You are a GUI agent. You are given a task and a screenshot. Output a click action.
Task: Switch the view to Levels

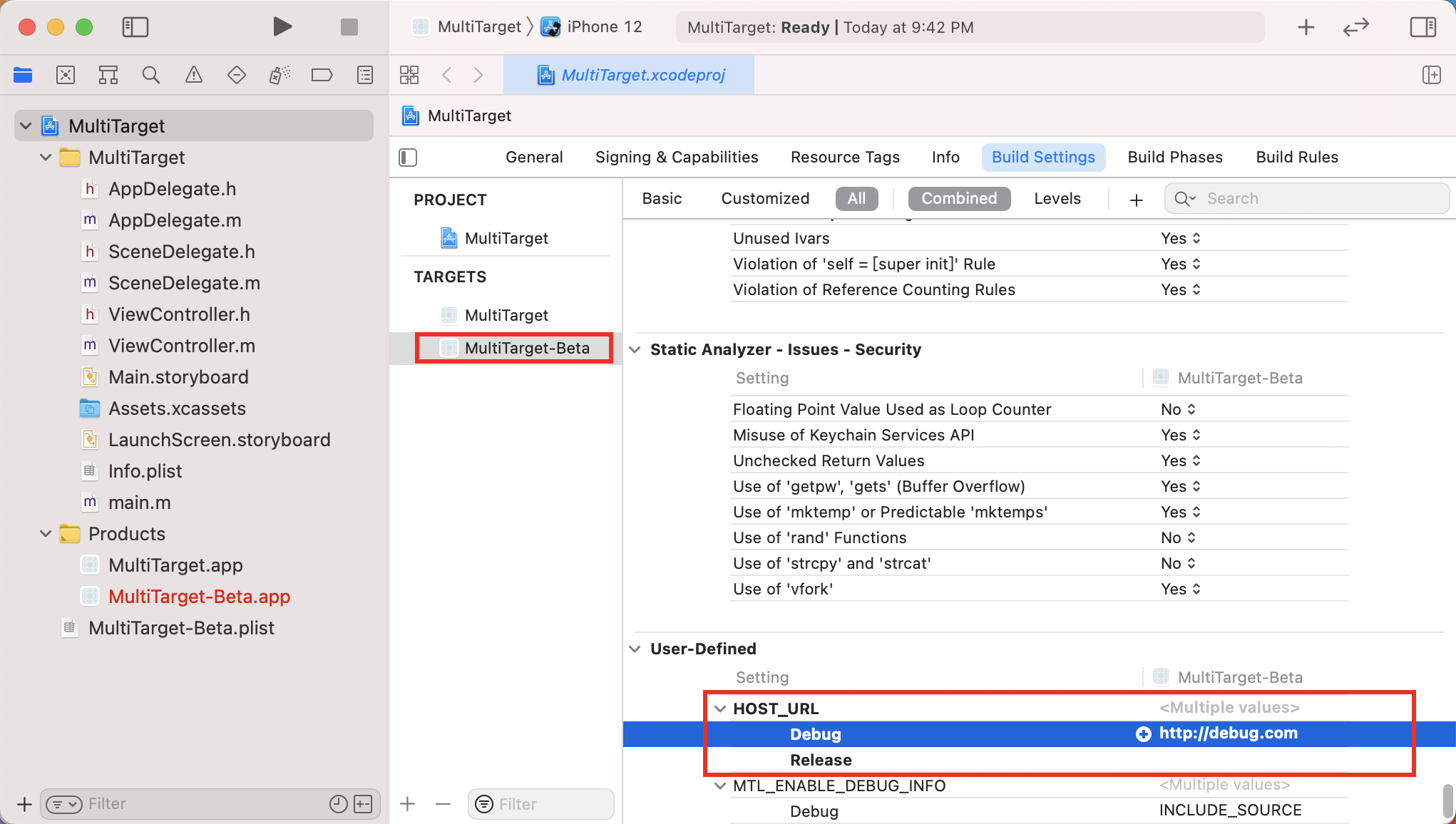(x=1057, y=198)
